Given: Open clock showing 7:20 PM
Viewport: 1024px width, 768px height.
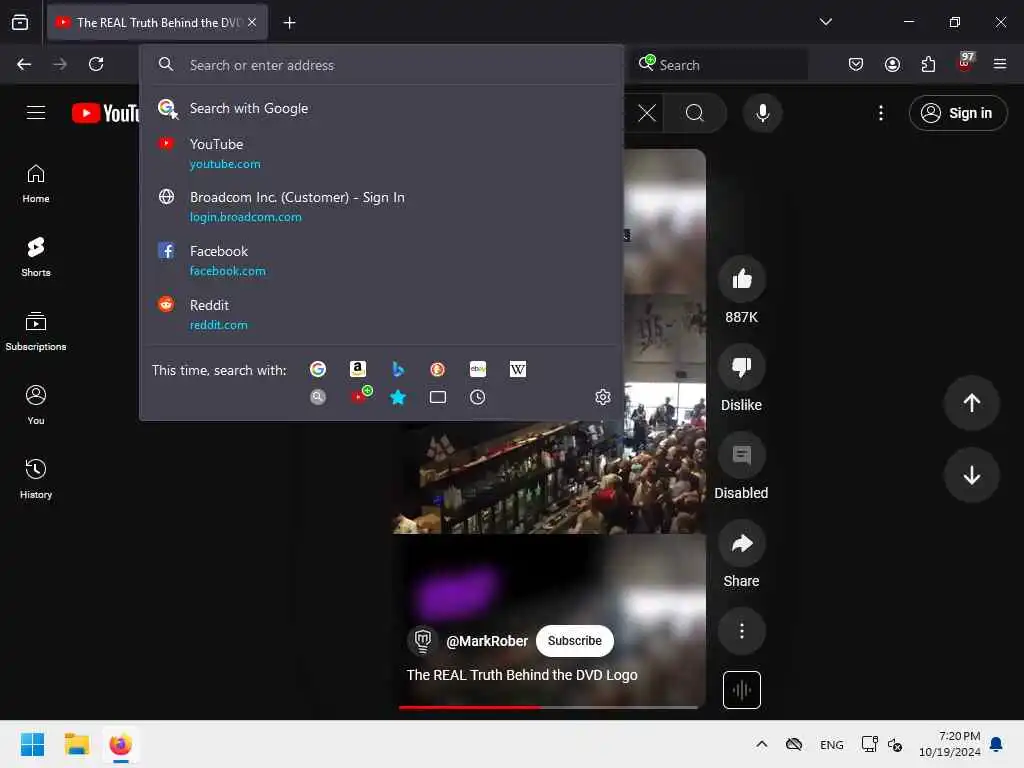Looking at the screenshot, I should point(950,744).
